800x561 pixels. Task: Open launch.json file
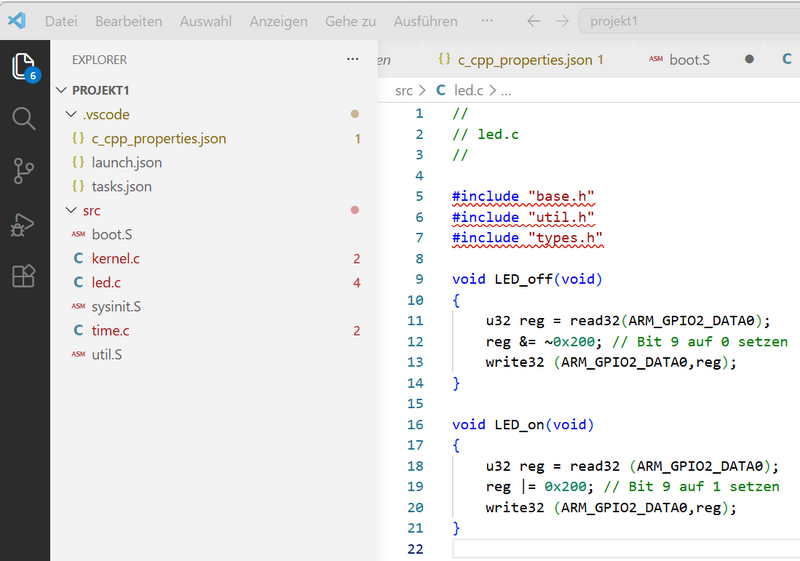pyautogui.click(x=127, y=163)
